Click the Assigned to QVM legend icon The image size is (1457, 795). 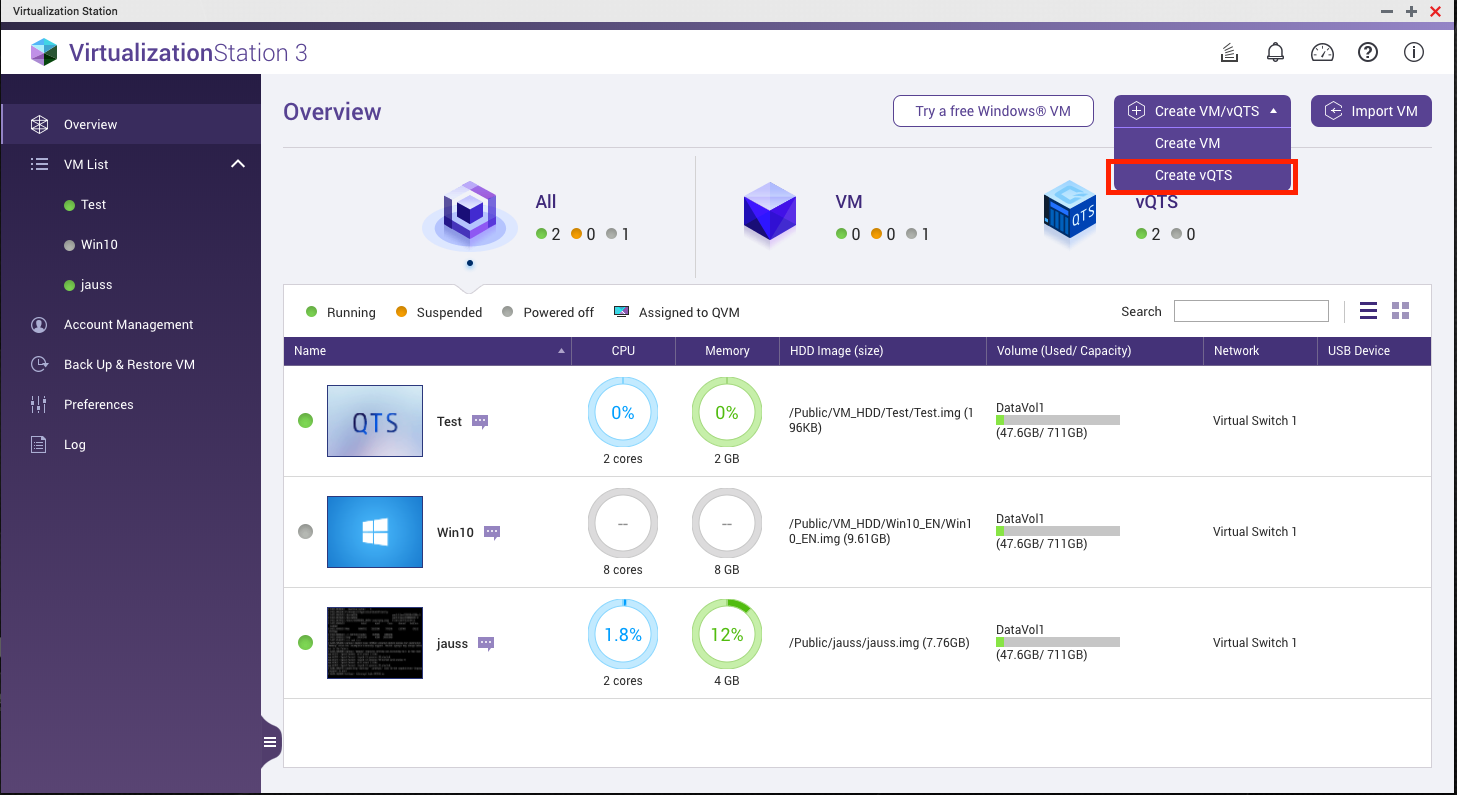tap(622, 312)
